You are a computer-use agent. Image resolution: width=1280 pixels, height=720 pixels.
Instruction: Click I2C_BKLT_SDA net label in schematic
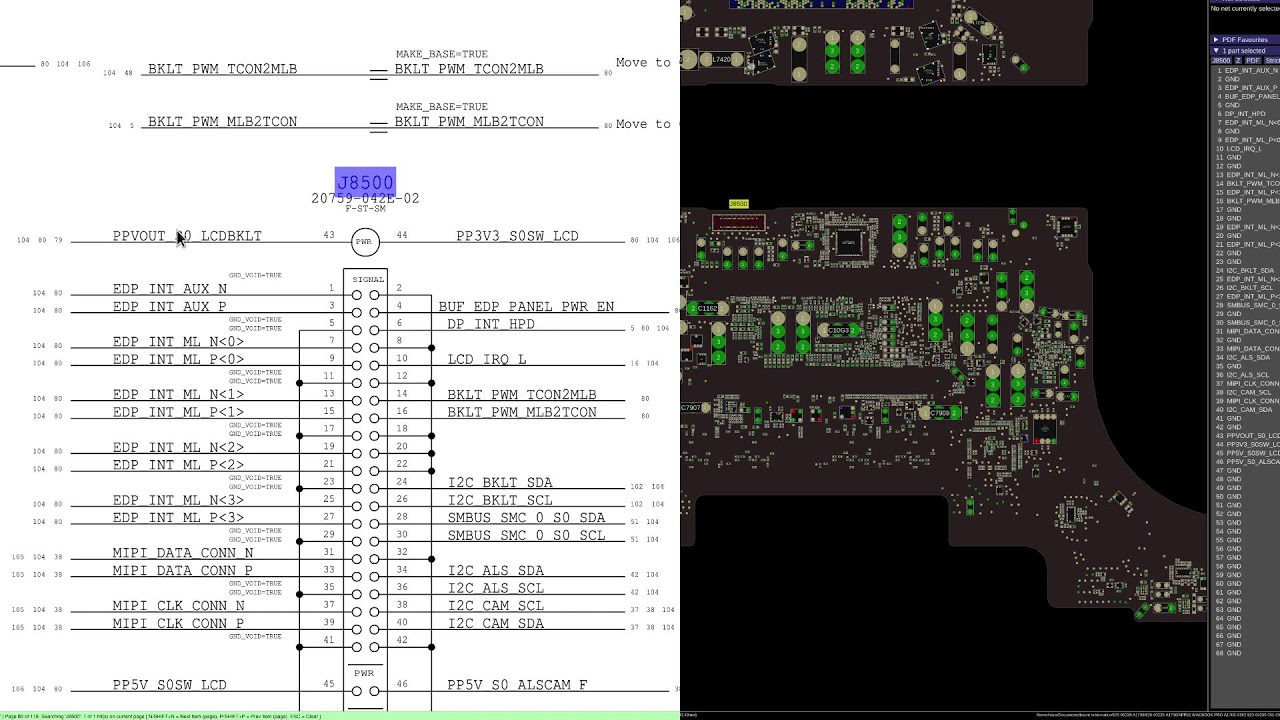pos(499,482)
